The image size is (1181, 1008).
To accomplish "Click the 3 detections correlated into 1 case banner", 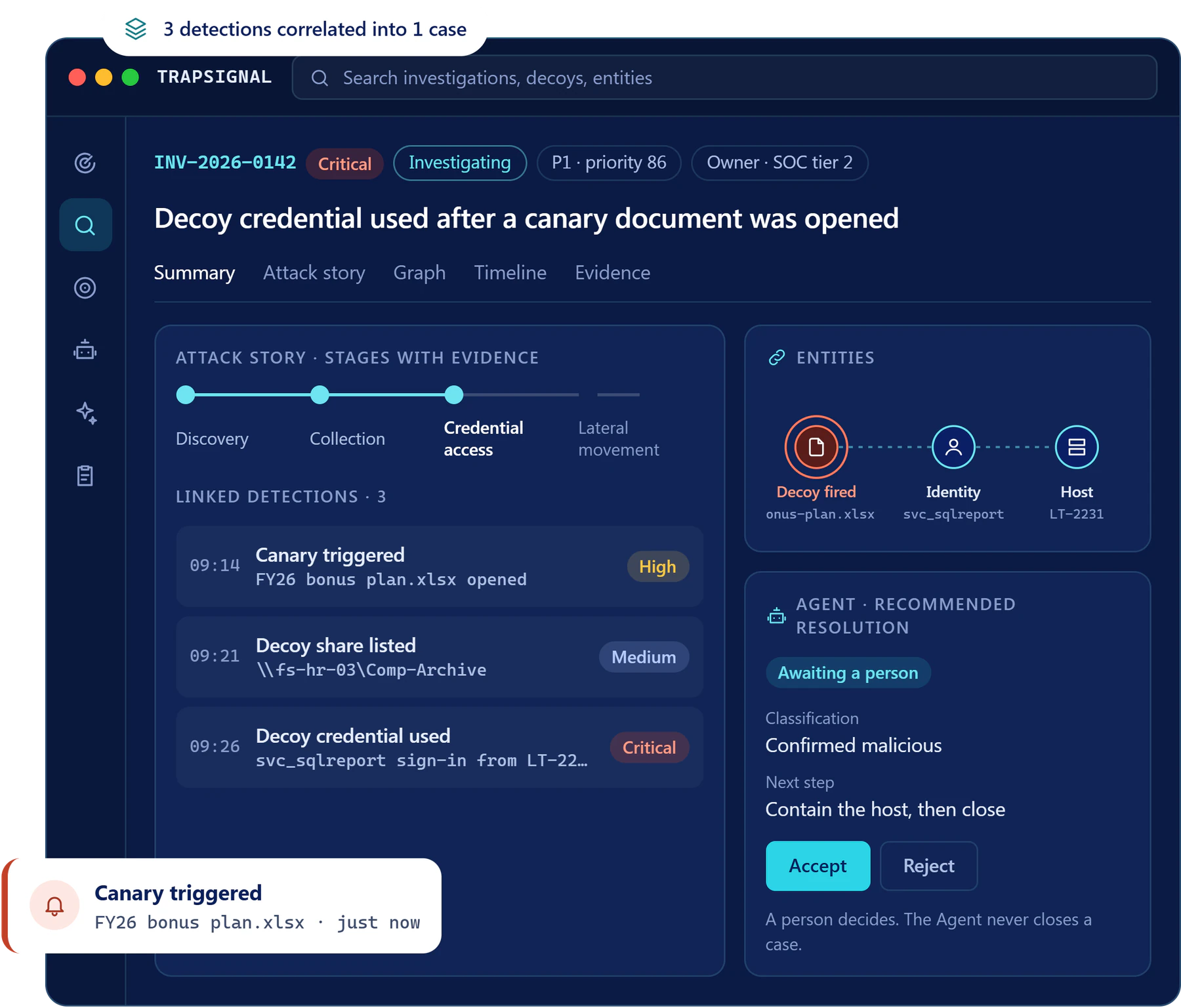I will (x=295, y=29).
